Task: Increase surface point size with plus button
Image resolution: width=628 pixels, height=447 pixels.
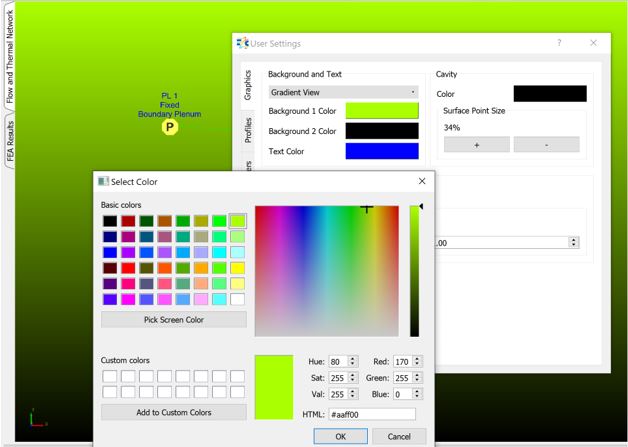Action: [476, 144]
